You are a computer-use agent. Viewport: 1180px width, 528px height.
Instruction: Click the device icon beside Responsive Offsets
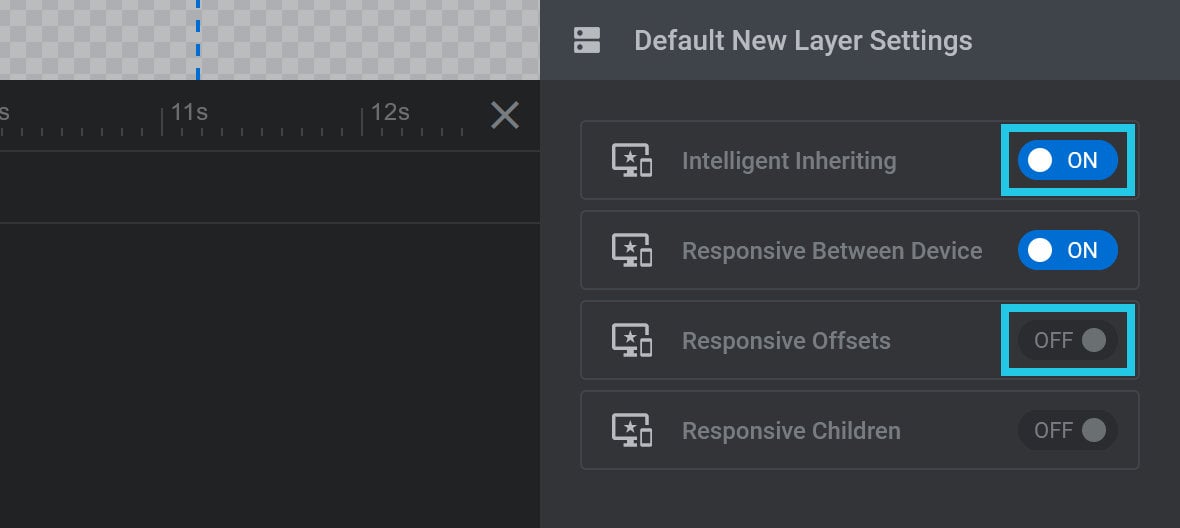631,340
